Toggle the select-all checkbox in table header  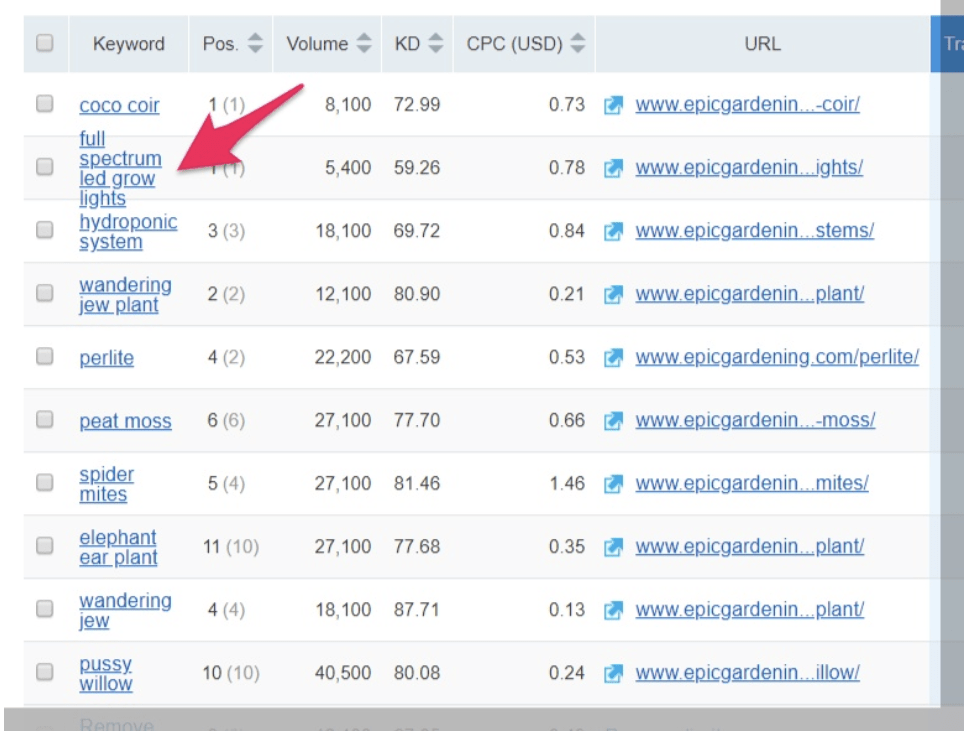pyautogui.click(x=45, y=43)
